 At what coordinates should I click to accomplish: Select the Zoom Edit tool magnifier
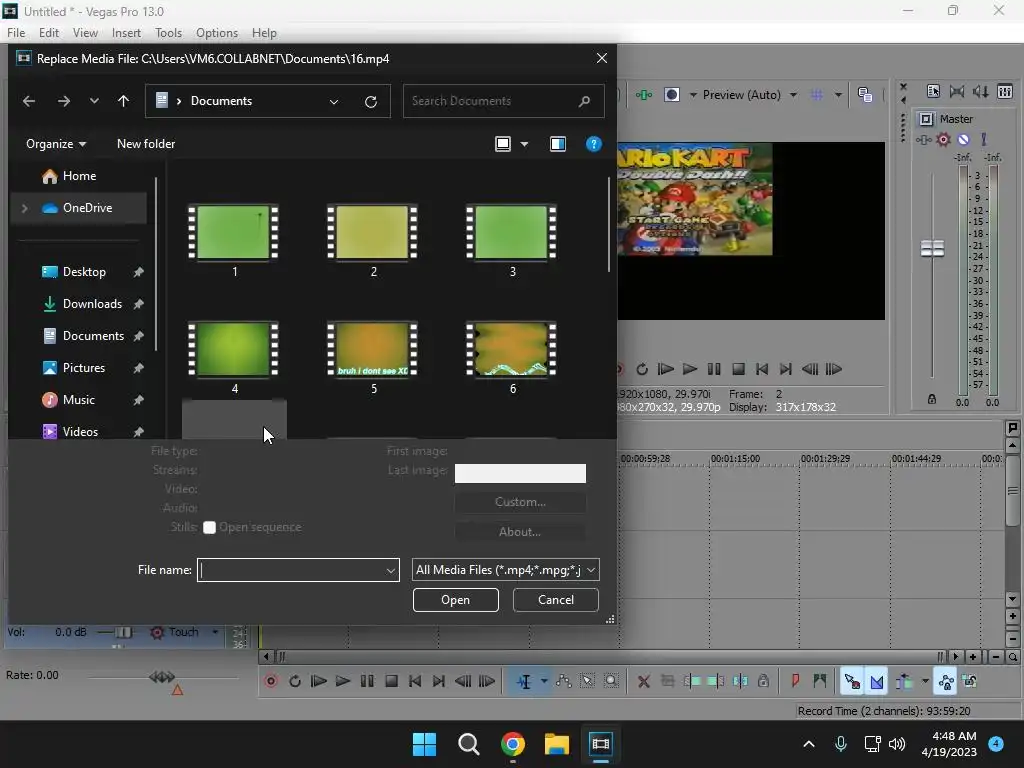tap(611, 681)
